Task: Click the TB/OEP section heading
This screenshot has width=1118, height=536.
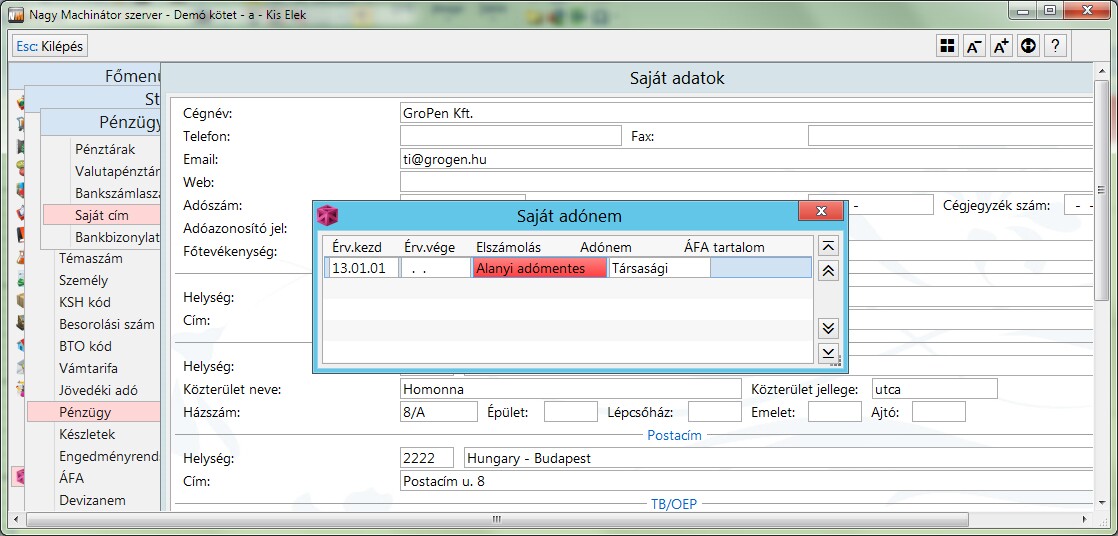Action: (x=674, y=504)
